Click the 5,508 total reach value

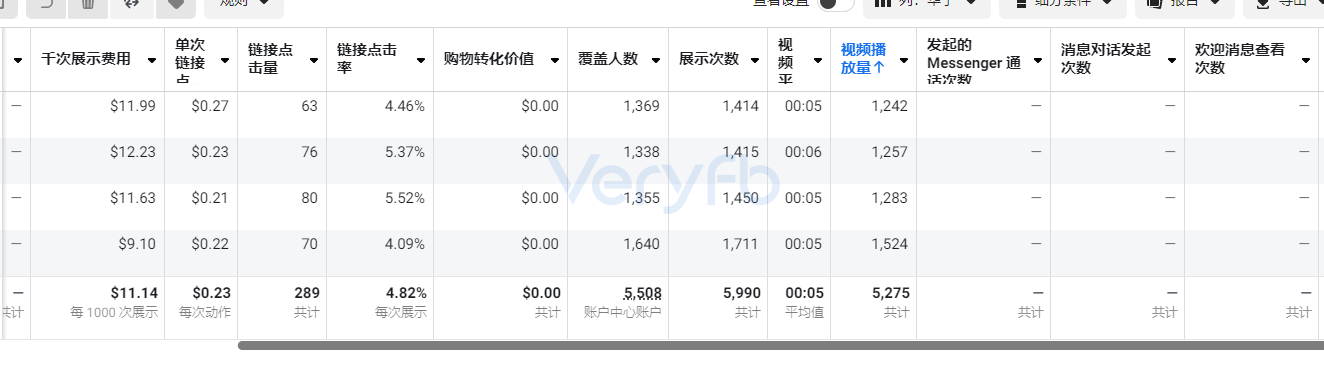642,293
